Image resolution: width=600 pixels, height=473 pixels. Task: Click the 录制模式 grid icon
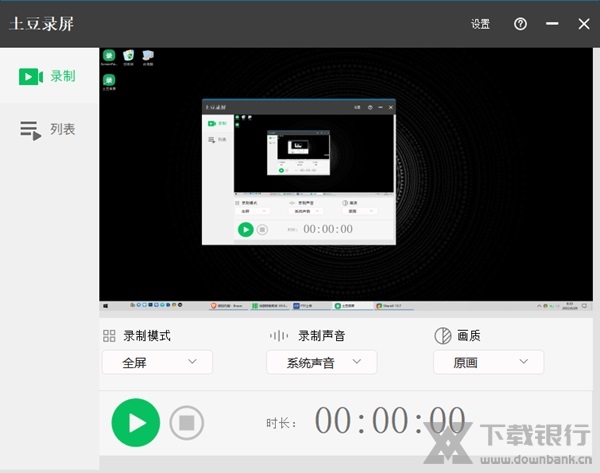pos(109,336)
